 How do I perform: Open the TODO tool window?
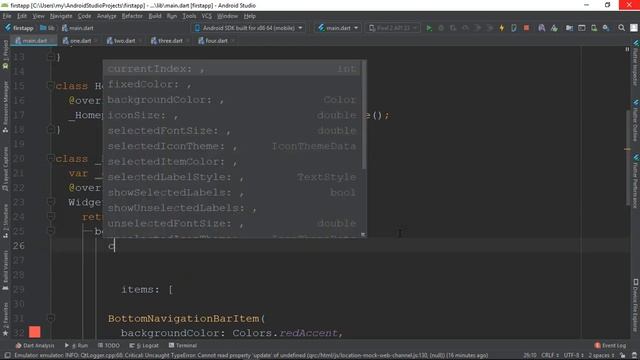[109, 345]
